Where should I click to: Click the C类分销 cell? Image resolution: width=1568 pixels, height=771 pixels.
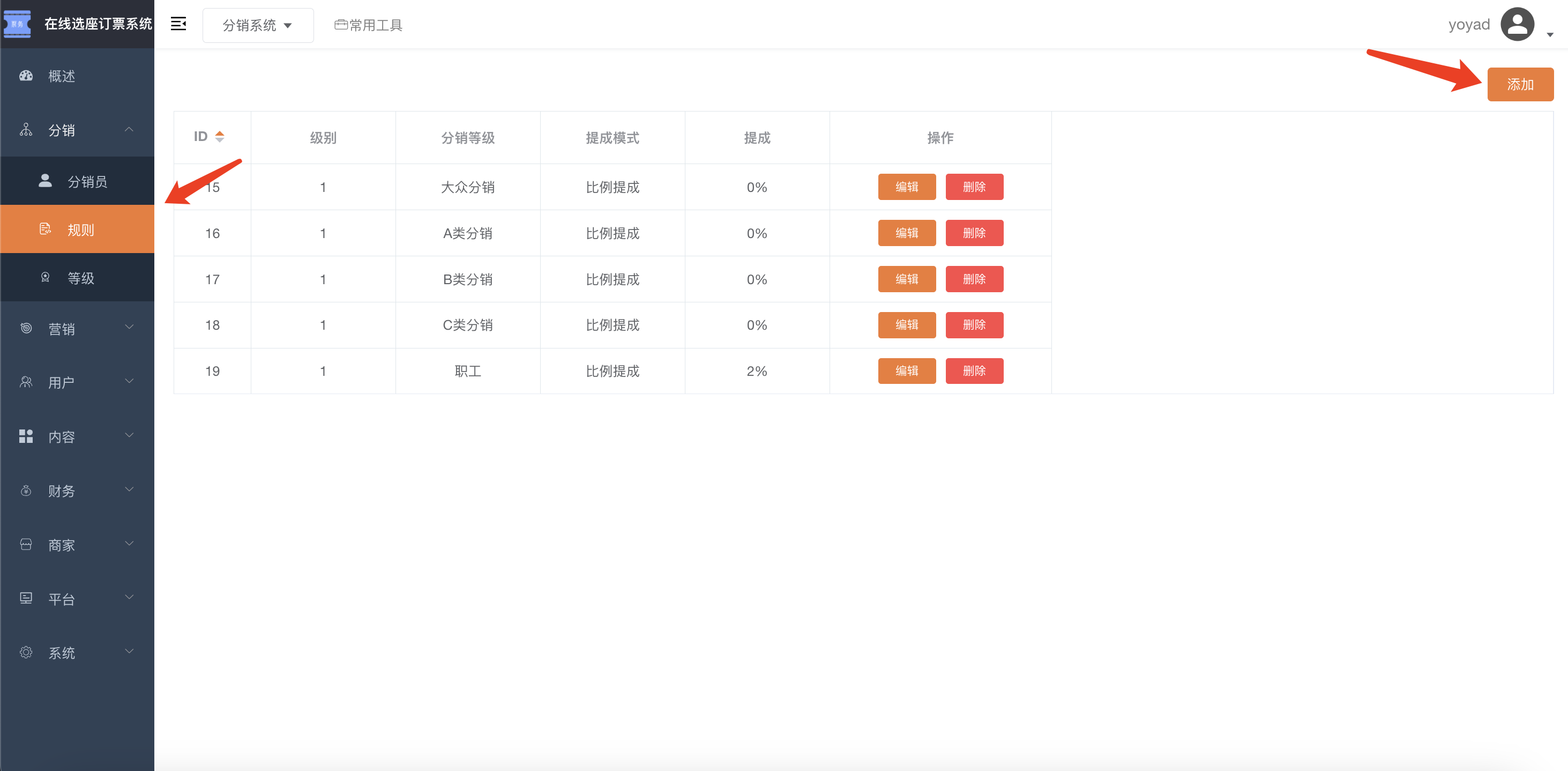(x=467, y=325)
